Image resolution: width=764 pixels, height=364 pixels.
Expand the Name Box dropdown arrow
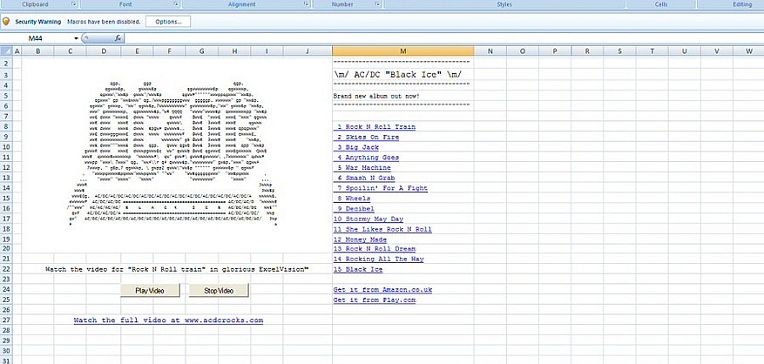[x=76, y=38]
